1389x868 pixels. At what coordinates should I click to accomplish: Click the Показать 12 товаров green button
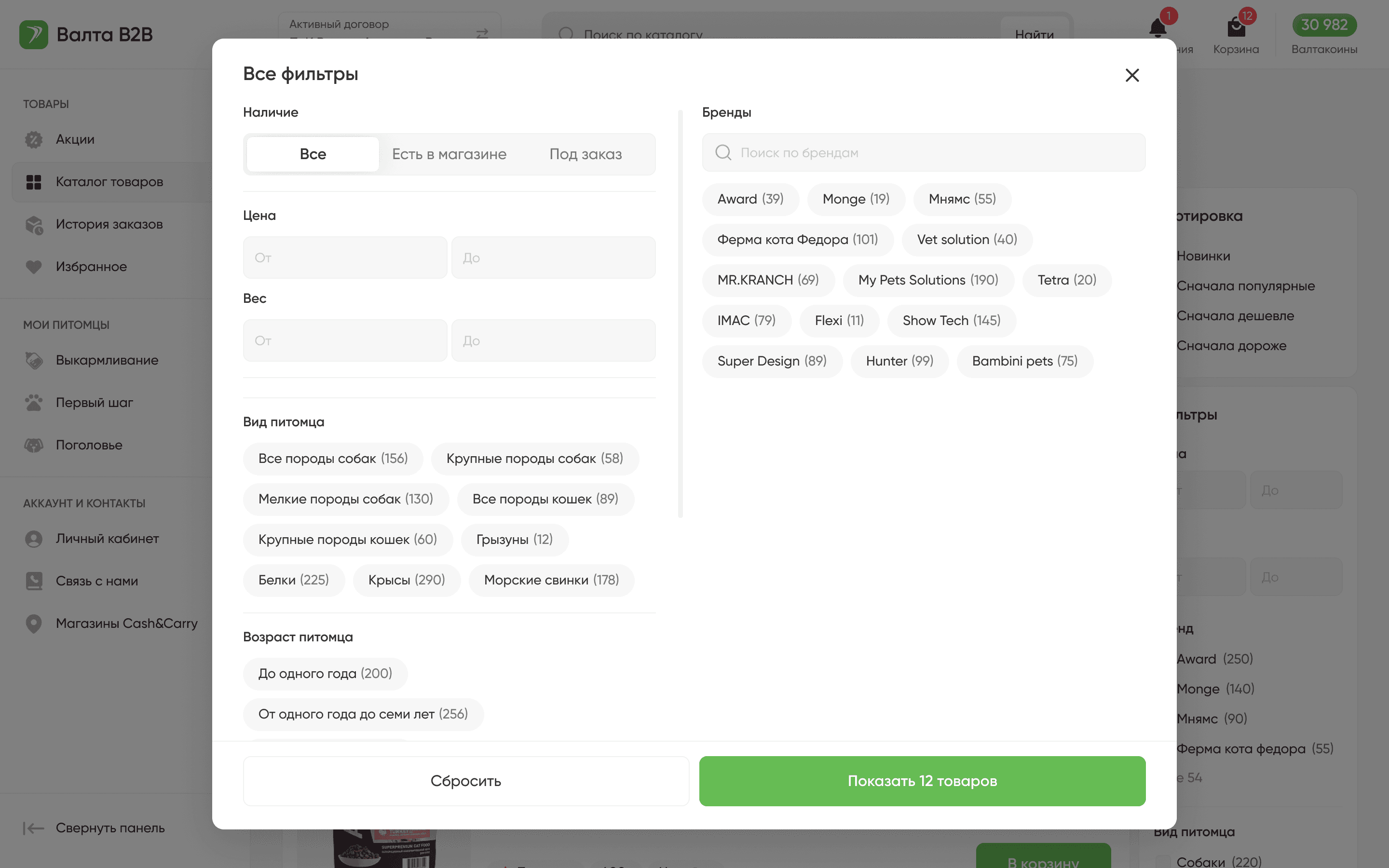(x=922, y=781)
